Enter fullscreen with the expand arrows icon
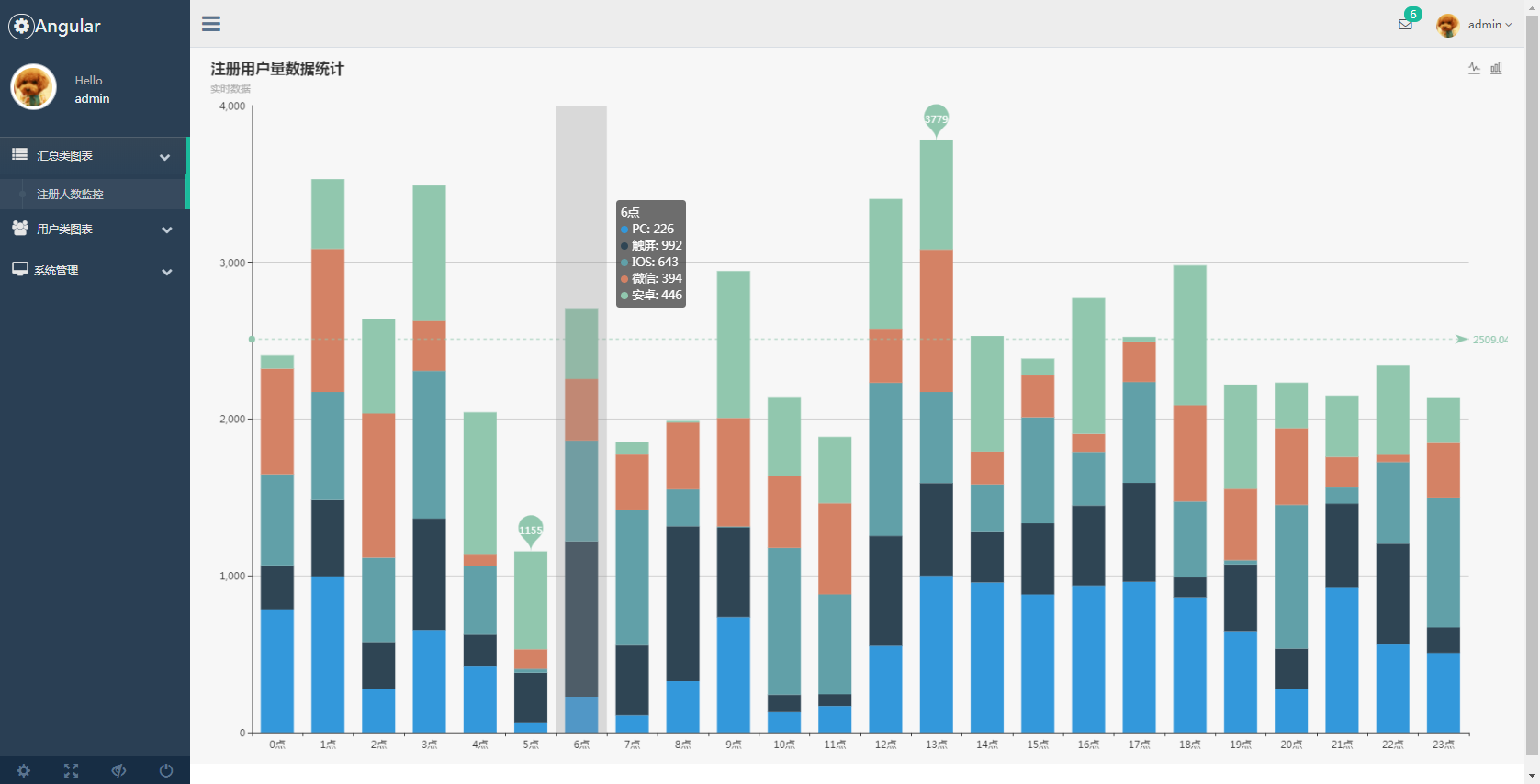Viewport: 1540px width, 784px height. [71, 770]
